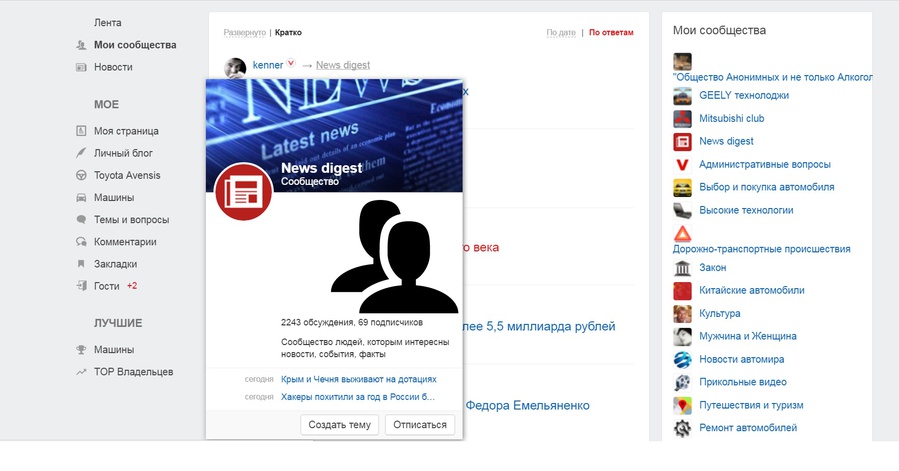This screenshot has height=471, width=899.
Task: Click the TOP Владельцев trend arrow icon
Action: pos(81,372)
